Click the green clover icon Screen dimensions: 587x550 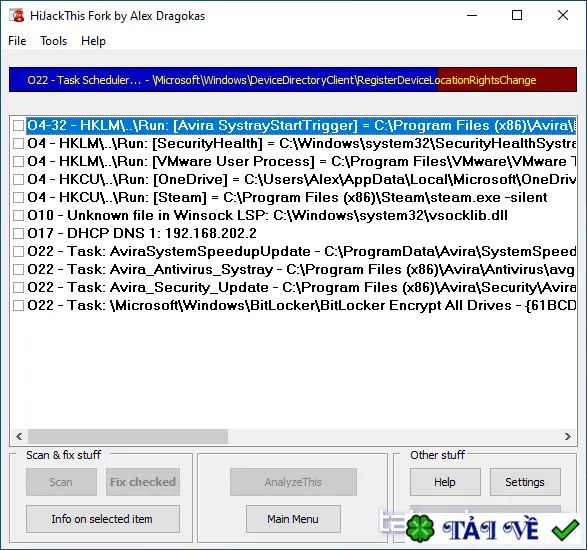420,528
